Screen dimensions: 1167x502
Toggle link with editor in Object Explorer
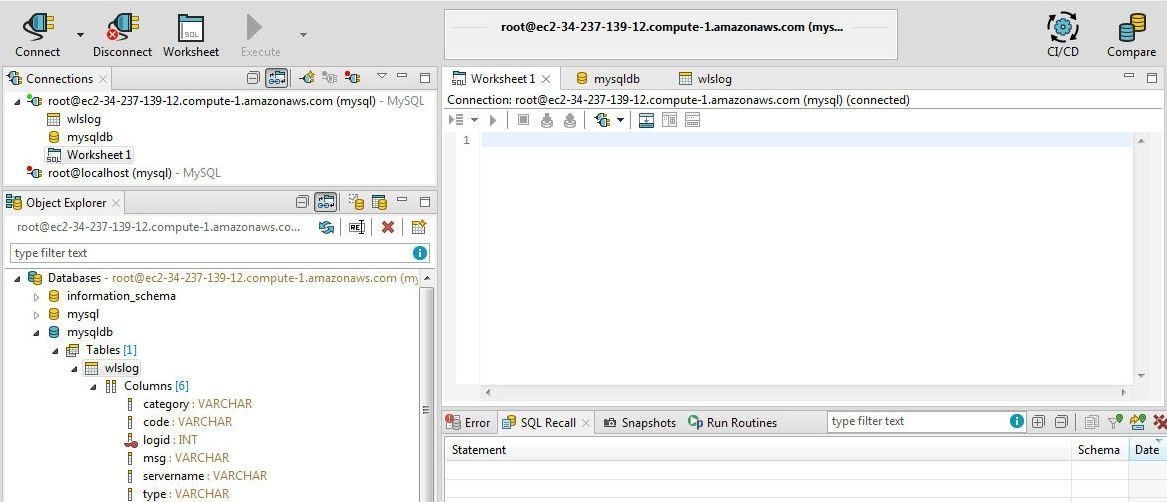click(x=325, y=202)
